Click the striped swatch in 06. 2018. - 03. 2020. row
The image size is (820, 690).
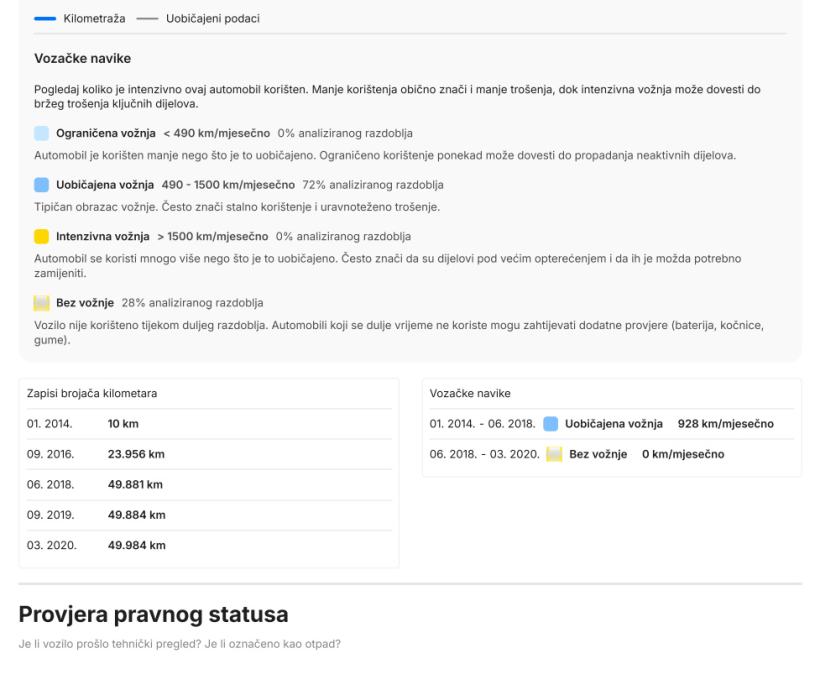click(x=553, y=454)
